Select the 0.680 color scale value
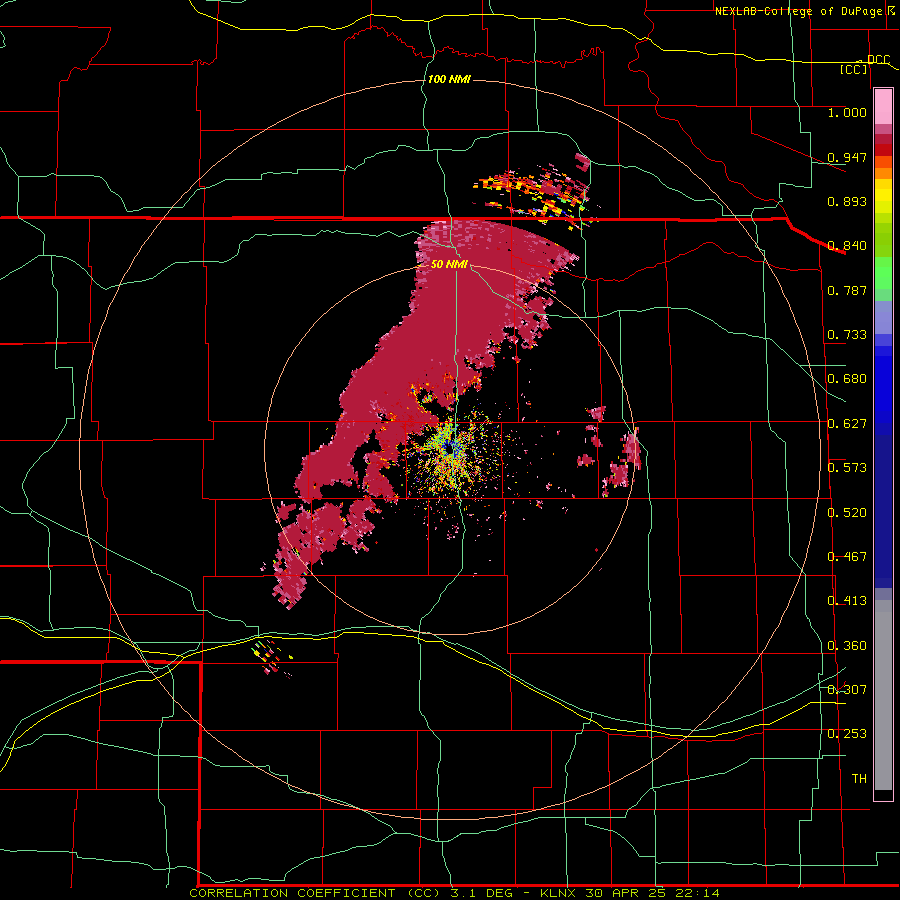 [847, 379]
